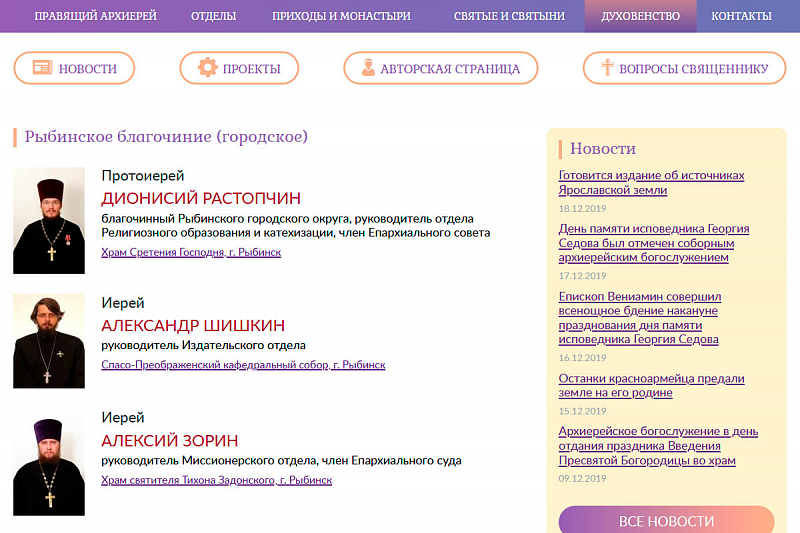Click the date 18.12.2019
This screenshot has width=800, height=533.
582,208
